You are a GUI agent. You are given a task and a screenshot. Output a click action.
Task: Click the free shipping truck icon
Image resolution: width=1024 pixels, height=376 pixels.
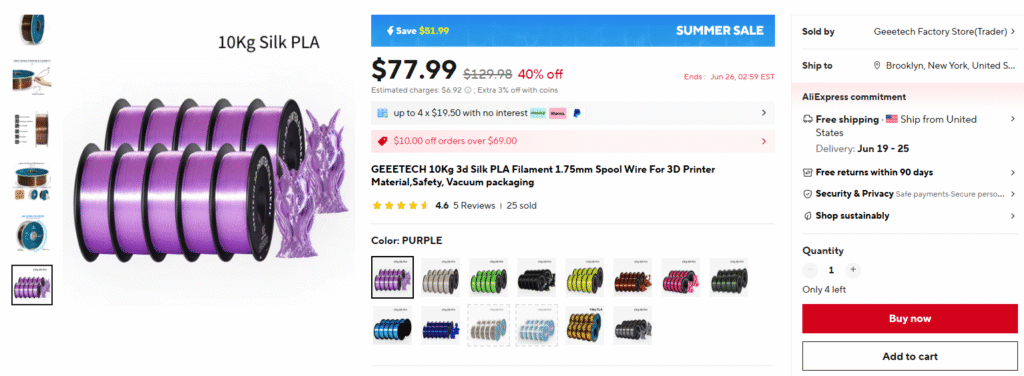click(807, 119)
